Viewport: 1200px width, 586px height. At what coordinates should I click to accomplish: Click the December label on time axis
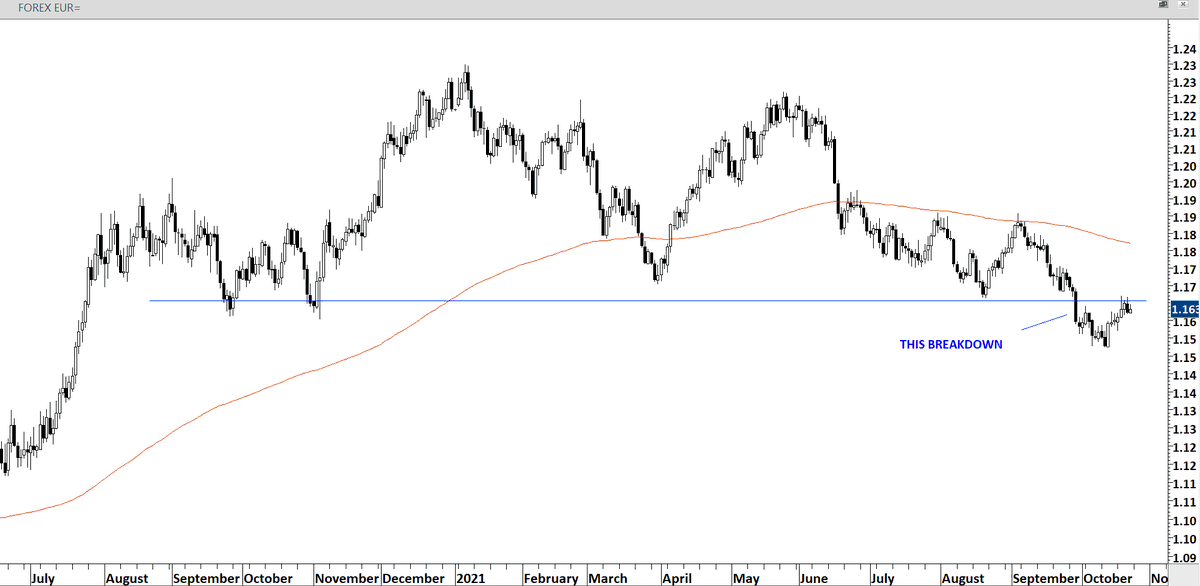pos(415,578)
